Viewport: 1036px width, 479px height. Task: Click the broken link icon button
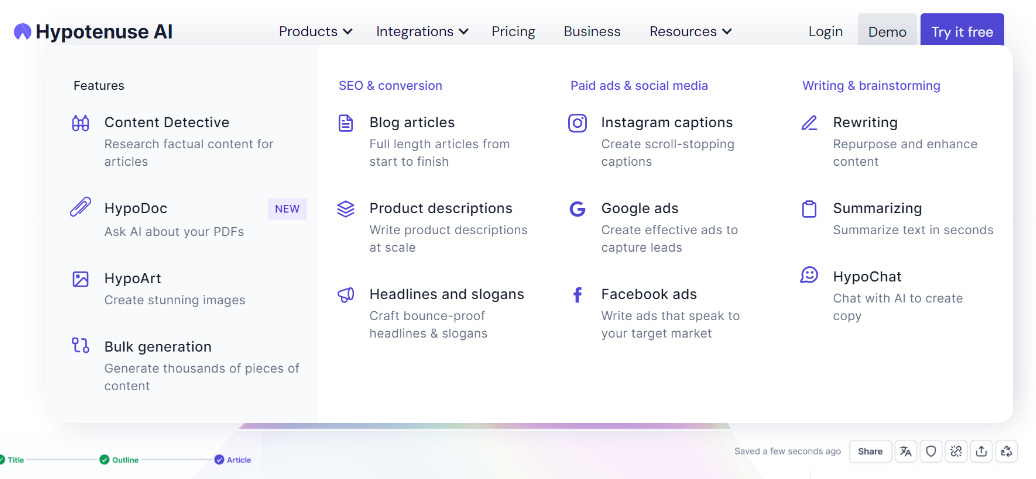click(x=956, y=451)
